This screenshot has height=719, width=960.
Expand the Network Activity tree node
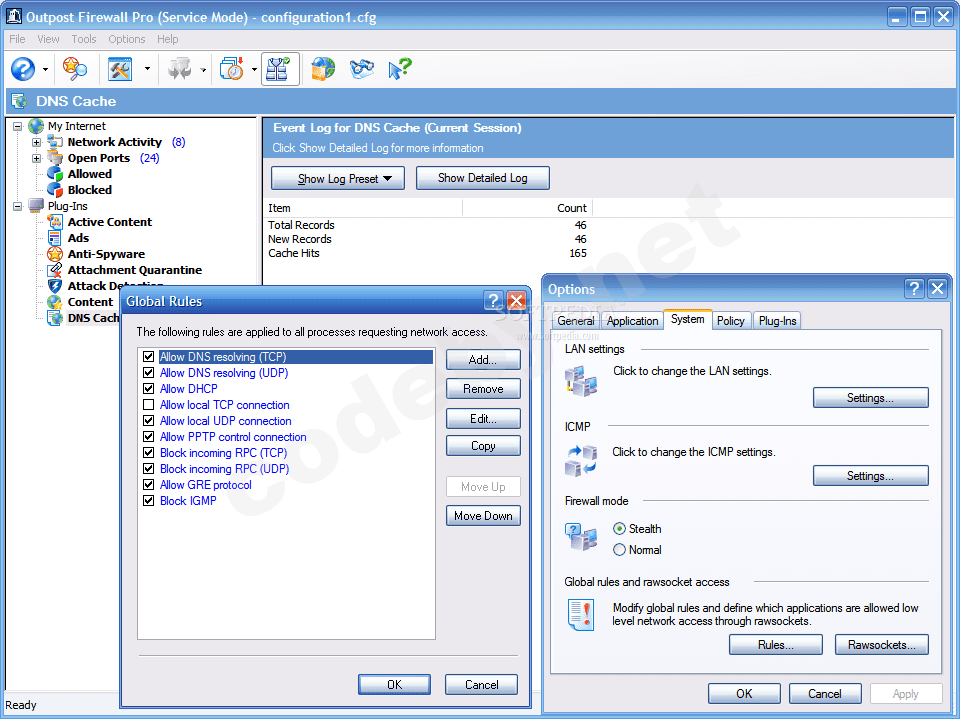(37, 142)
